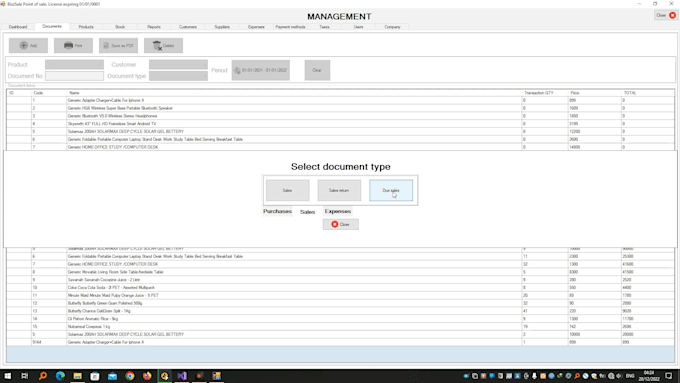Choose the Due sales document type
This screenshot has width=680, height=383.
click(x=391, y=190)
